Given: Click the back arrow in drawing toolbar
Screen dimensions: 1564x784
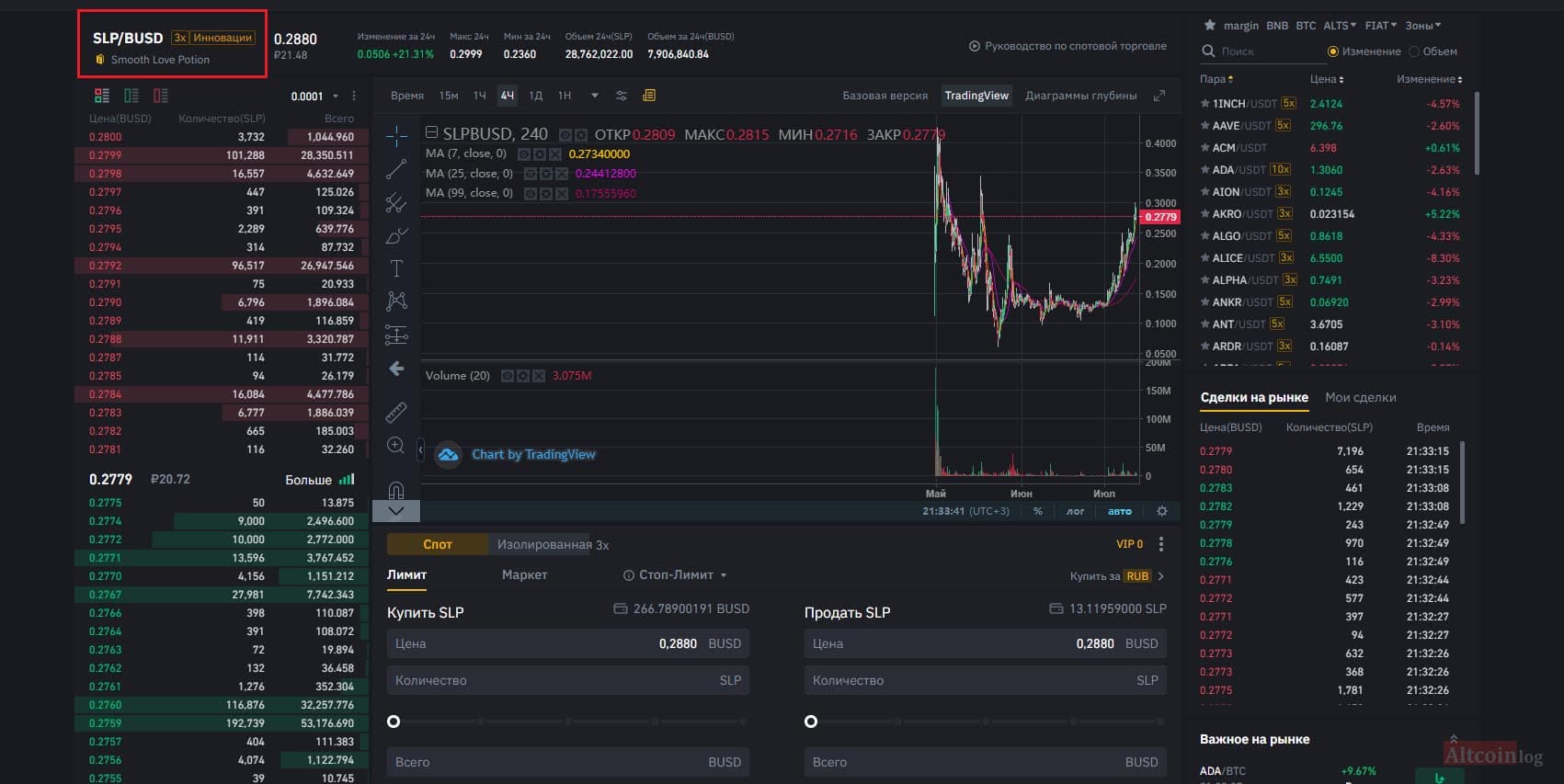Looking at the screenshot, I should (x=396, y=369).
